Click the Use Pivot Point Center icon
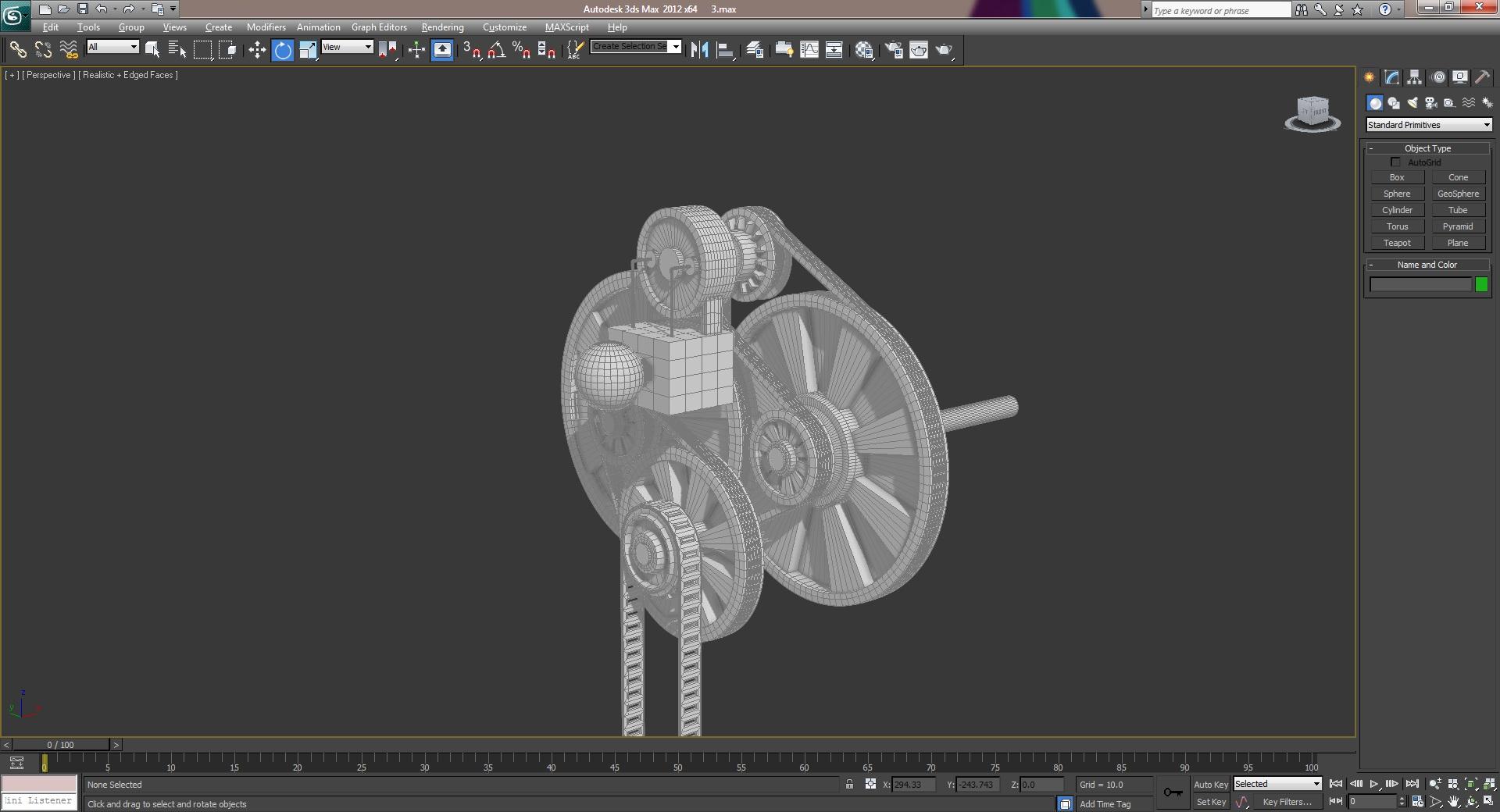The image size is (1500, 812). (387, 50)
